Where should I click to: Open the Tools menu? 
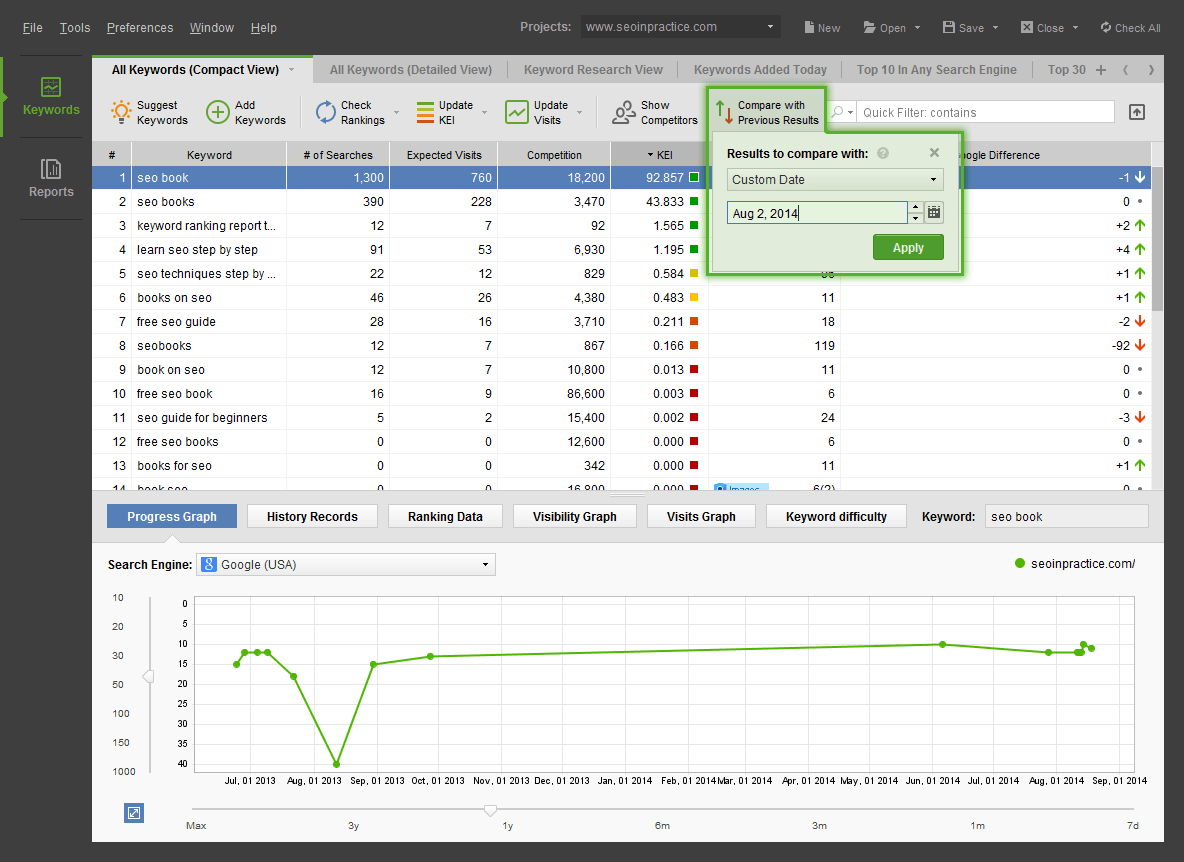[75, 28]
